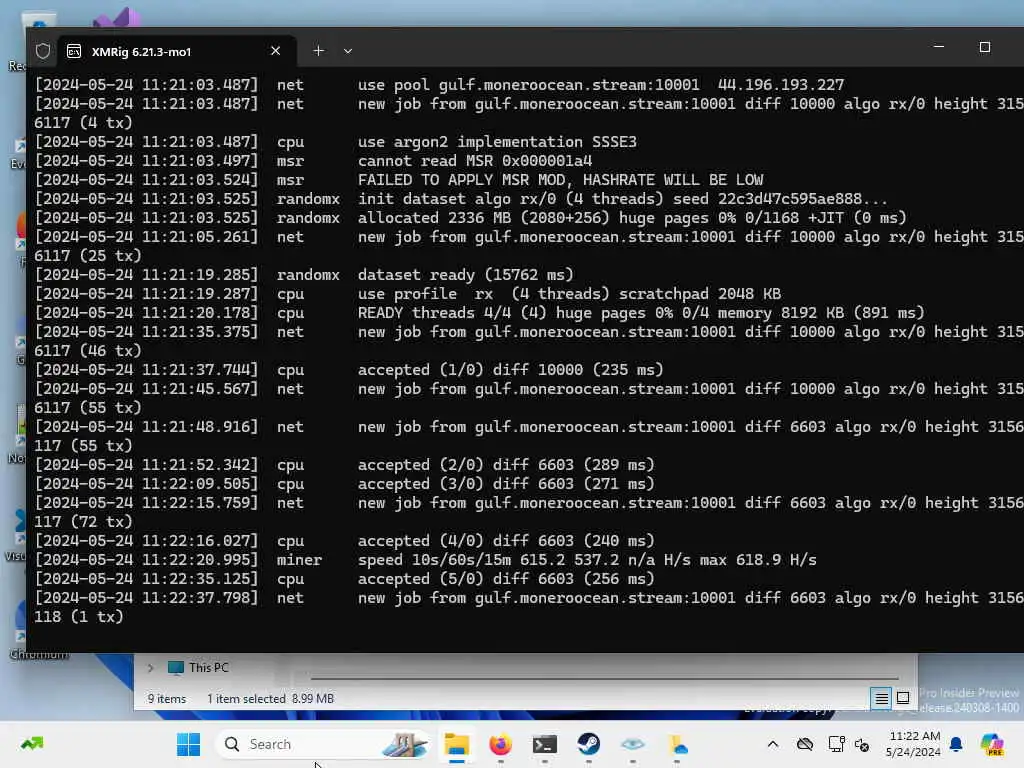Expand the This PC tree node in File Explorer

point(151,667)
